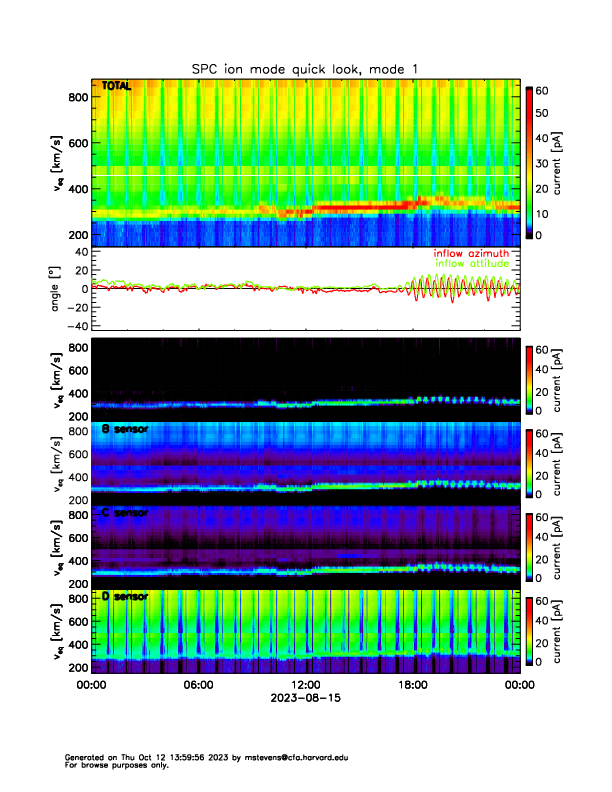This screenshot has width=612, height=792.
Task: Click the "SPC ion mode quick look" title
Action: 305,68
